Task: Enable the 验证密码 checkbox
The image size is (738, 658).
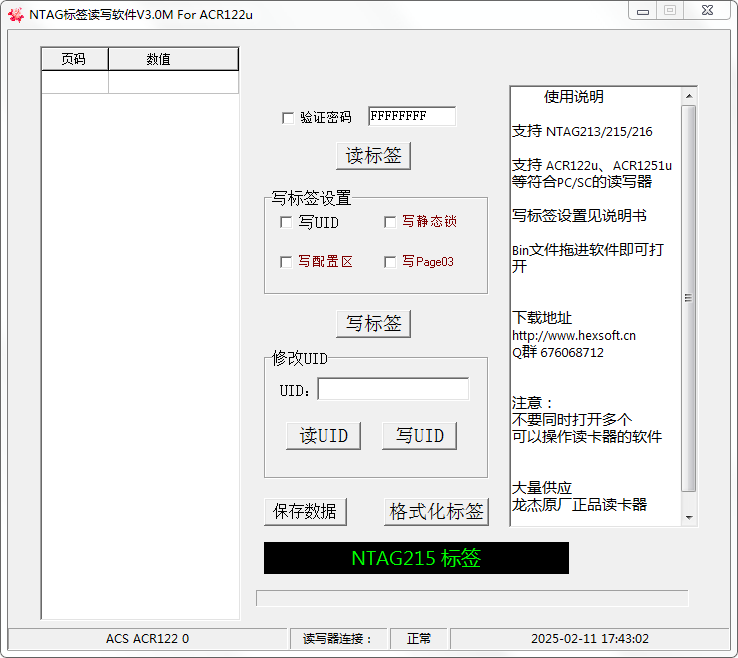Action: point(288,118)
